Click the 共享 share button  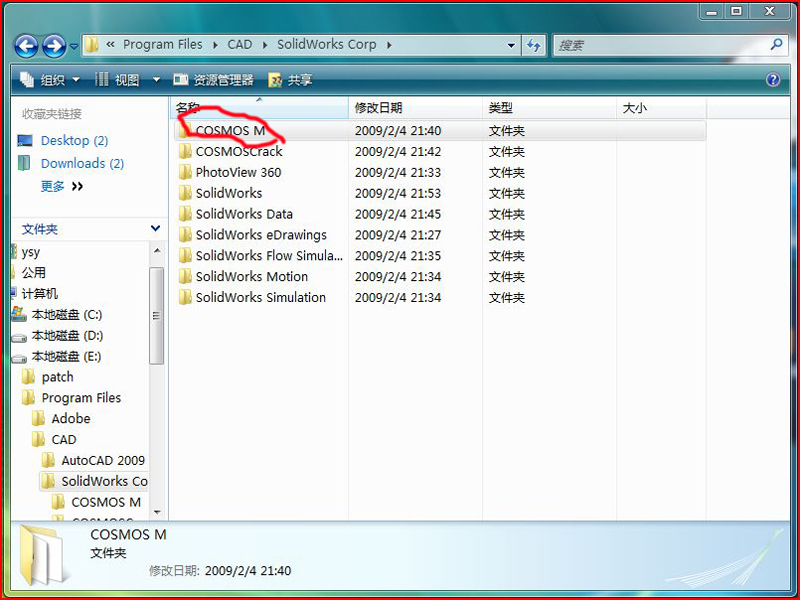tap(290, 80)
